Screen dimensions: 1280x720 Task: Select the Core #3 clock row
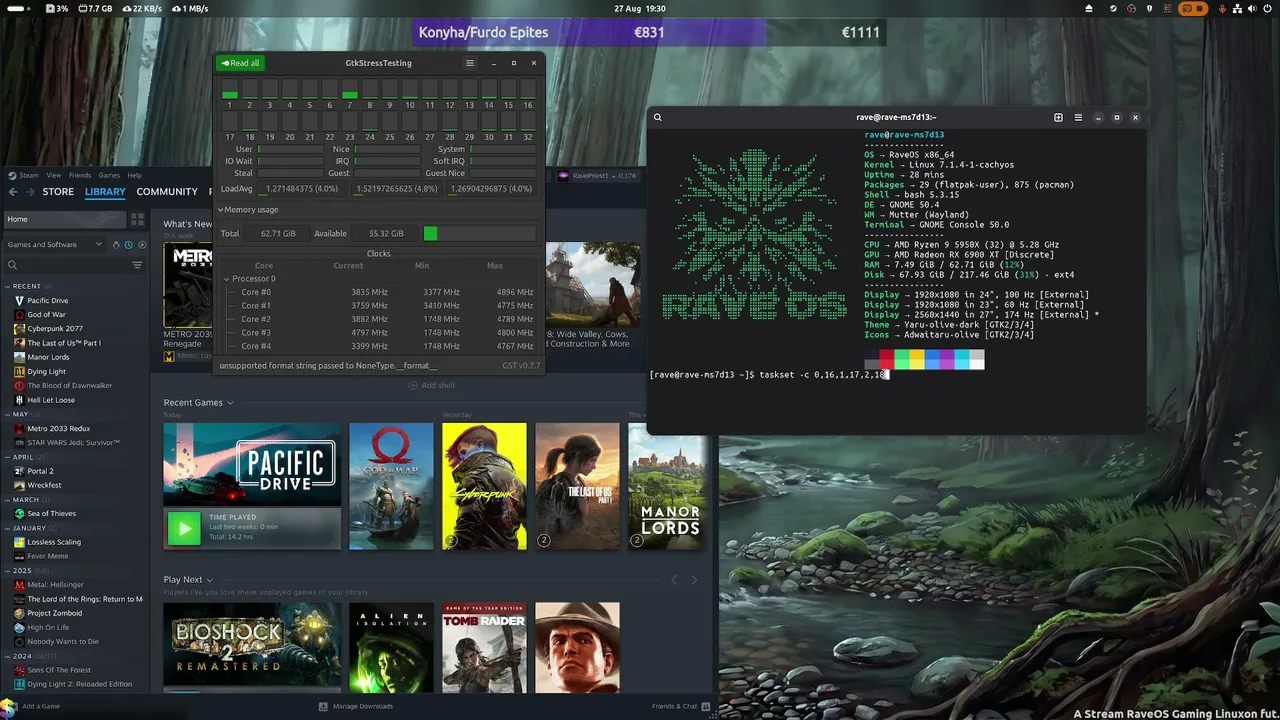[378, 332]
